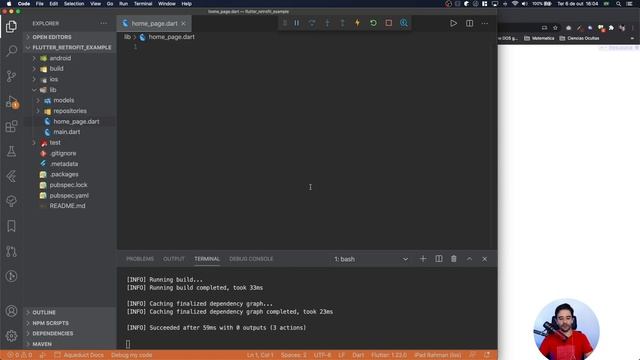Open the Terminal menu in menu bar

click(x=143, y=4)
